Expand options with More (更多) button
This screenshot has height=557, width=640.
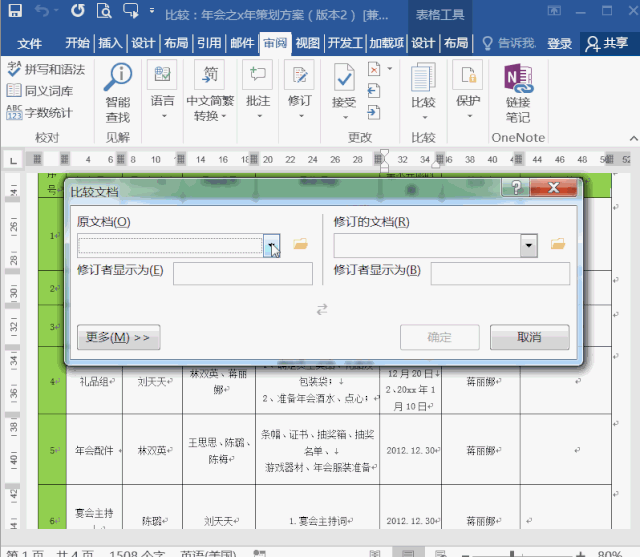click(118, 337)
